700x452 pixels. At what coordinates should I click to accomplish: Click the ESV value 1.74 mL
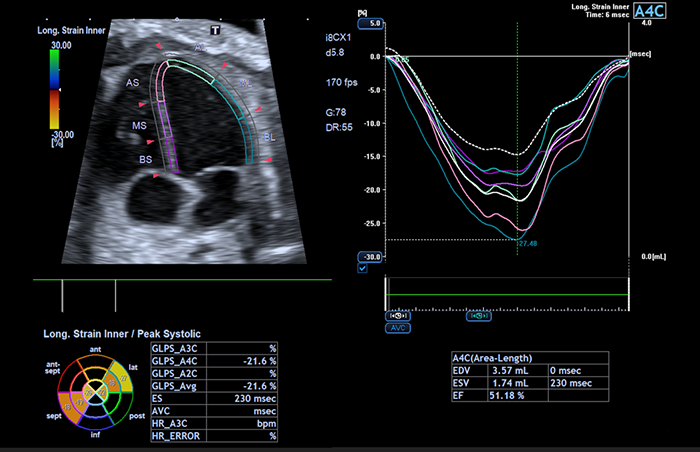[510, 383]
